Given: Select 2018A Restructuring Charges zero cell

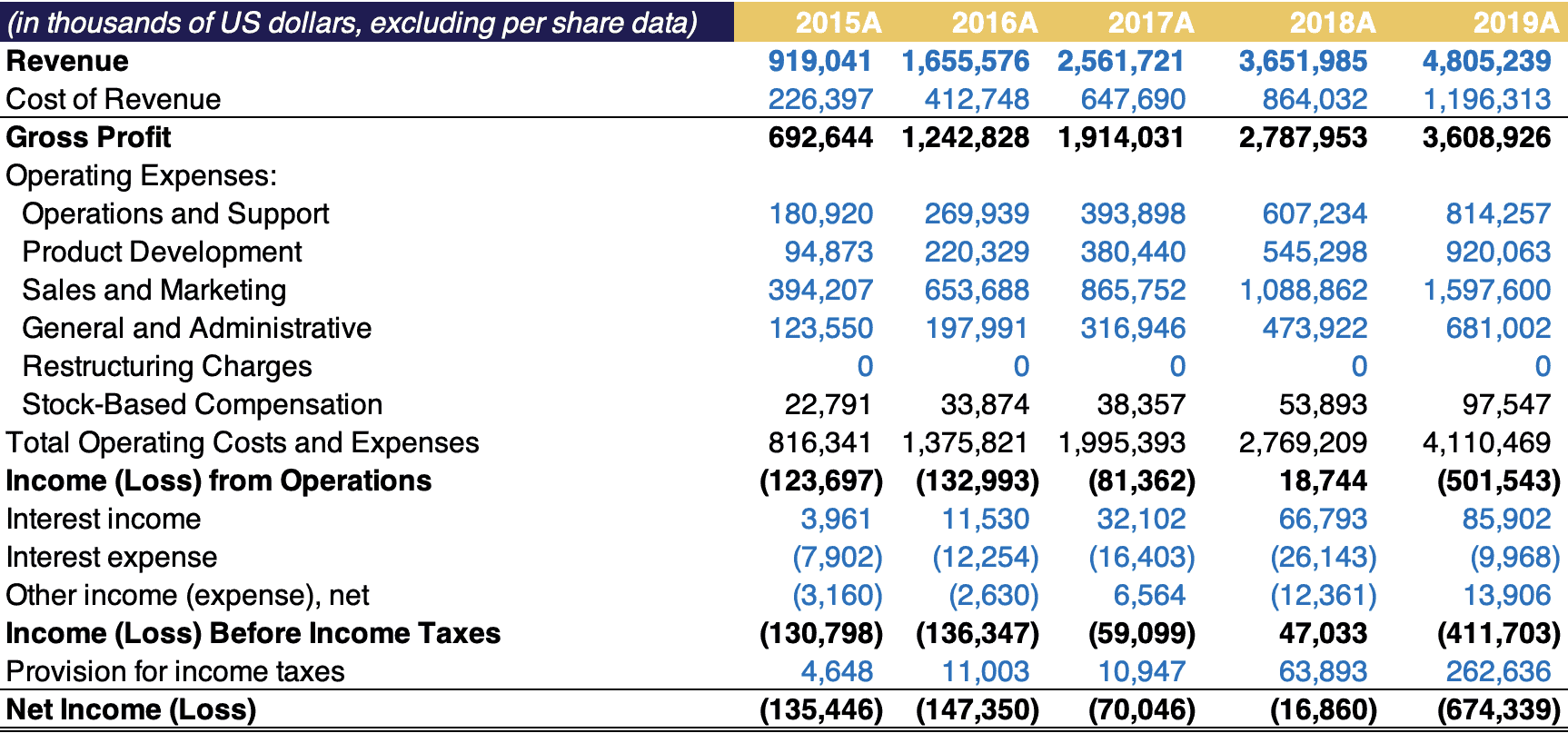Looking at the screenshot, I should [x=1358, y=366].
